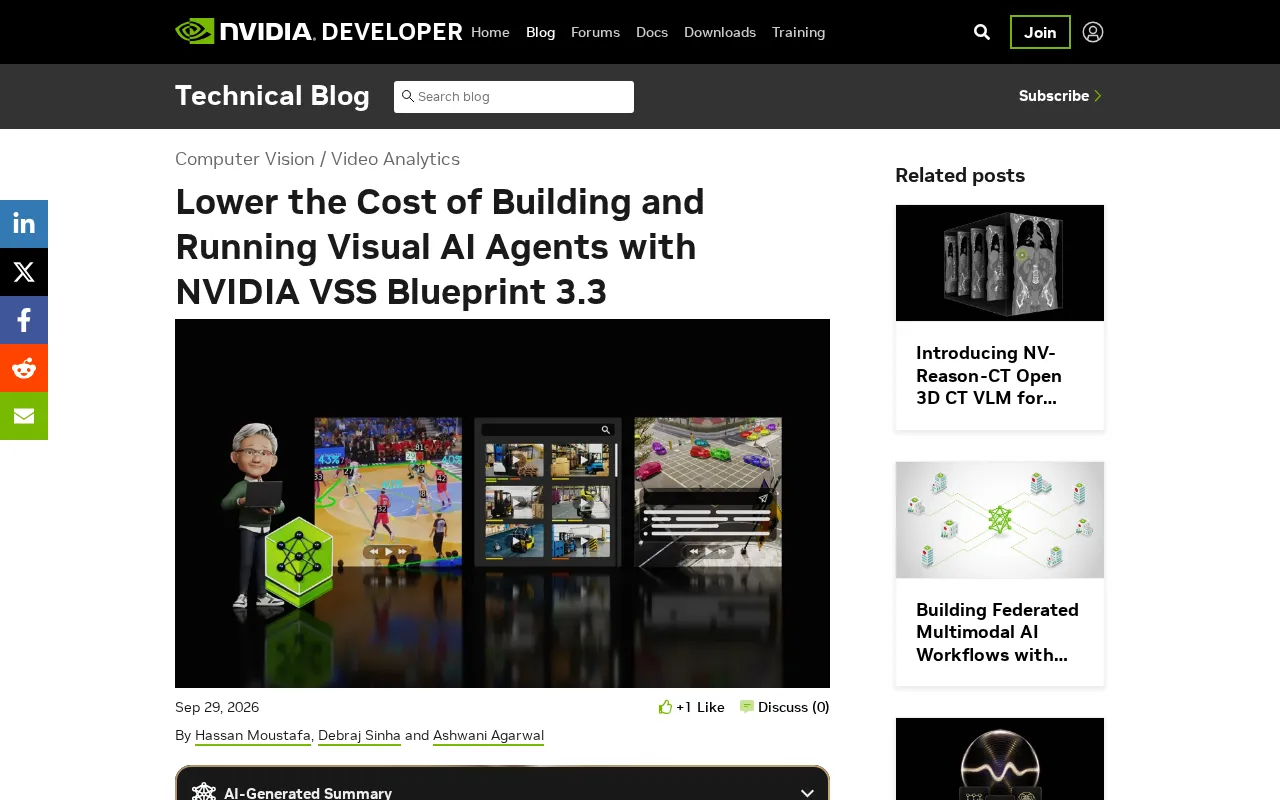The image size is (1280, 800).
Task: Click the AI-Generated Summary icon
Action: pos(204,793)
